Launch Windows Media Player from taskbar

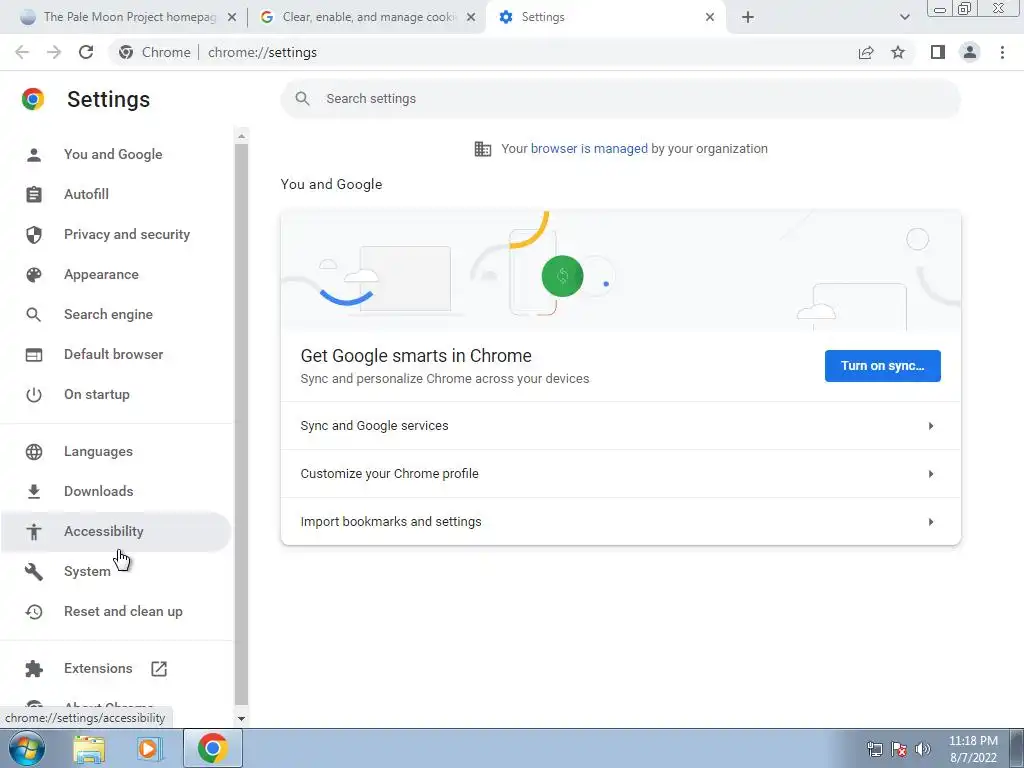(x=148, y=749)
